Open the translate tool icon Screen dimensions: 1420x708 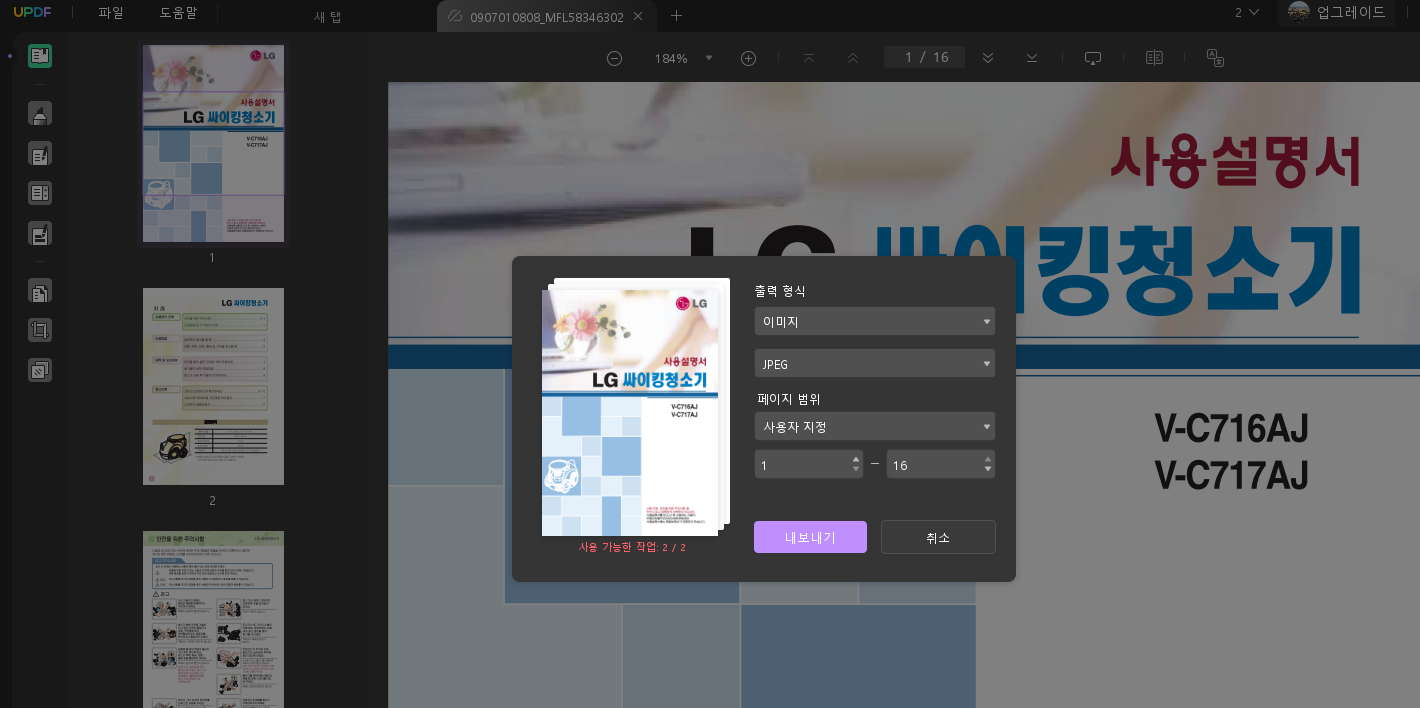[1216, 58]
